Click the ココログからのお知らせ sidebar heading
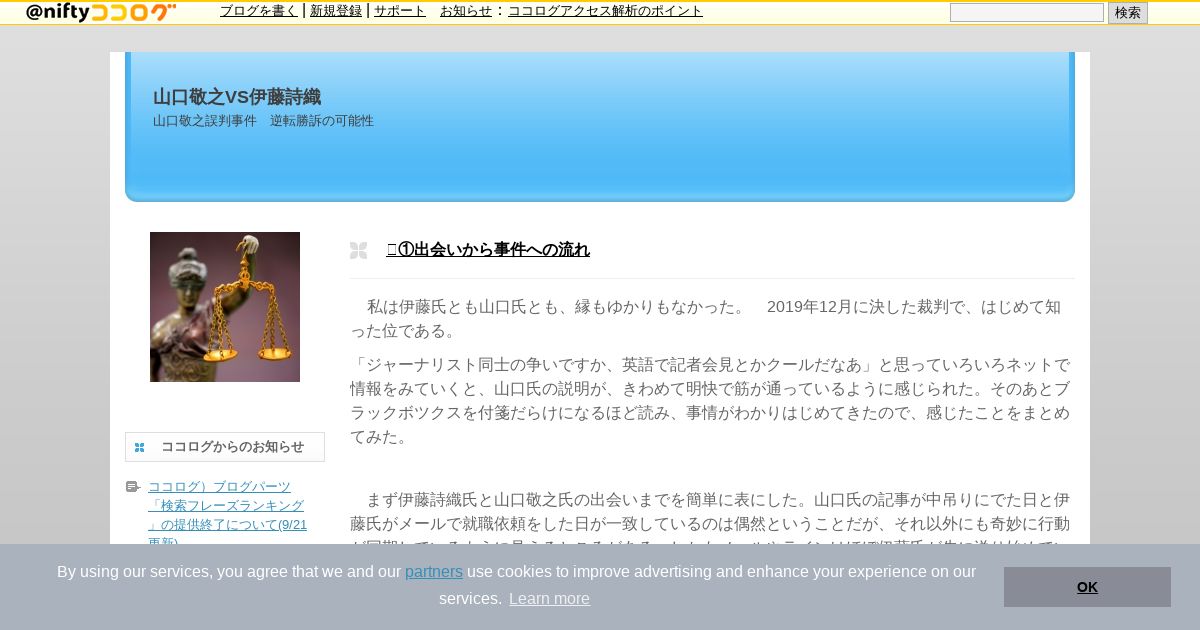The width and height of the screenshot is (1200, 630). point(232,447)
